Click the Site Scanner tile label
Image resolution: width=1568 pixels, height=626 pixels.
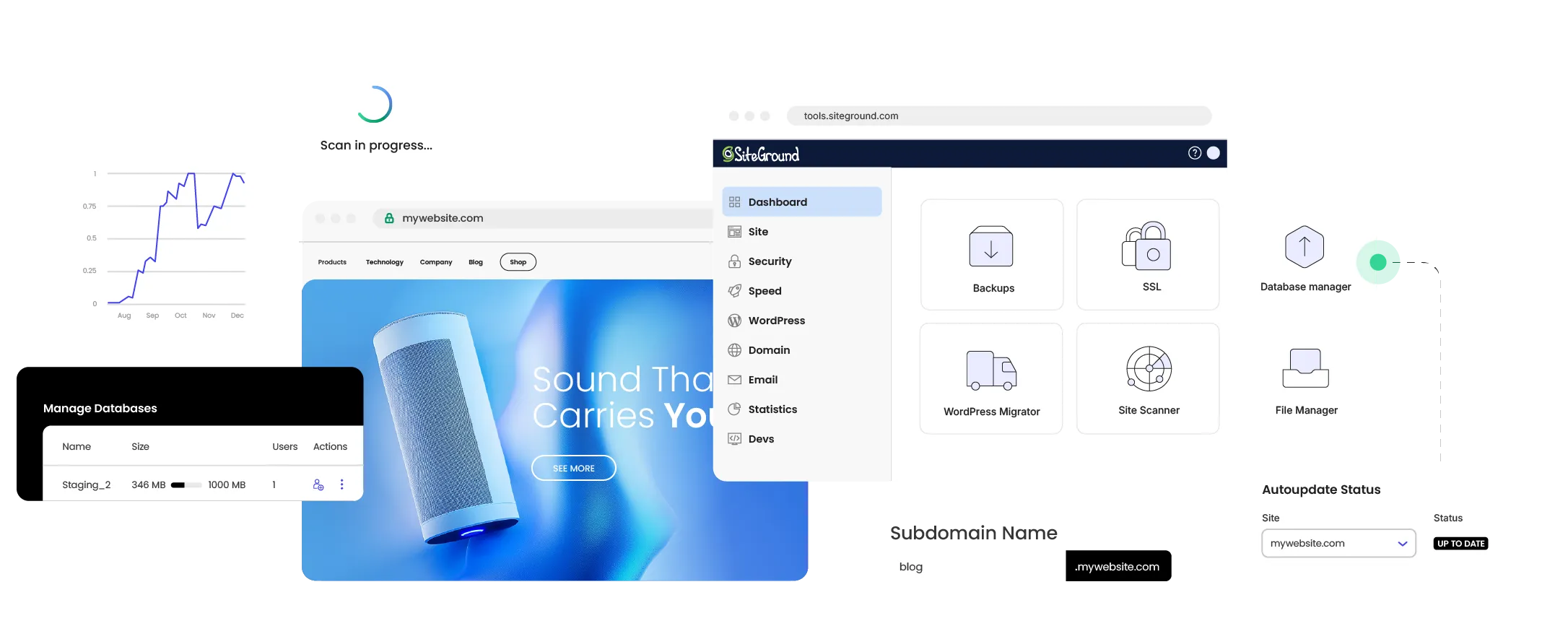click(x=1149, y=410)
